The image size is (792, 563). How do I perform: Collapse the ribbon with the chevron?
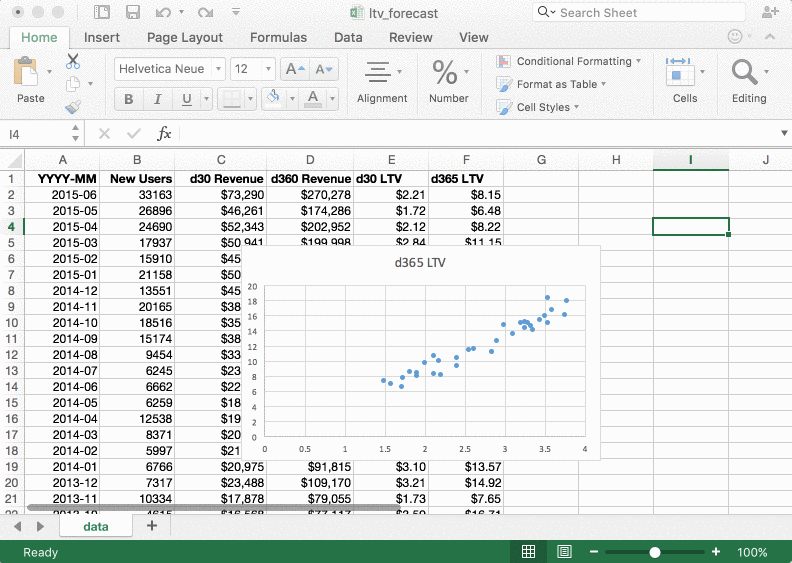pos(770,36)
